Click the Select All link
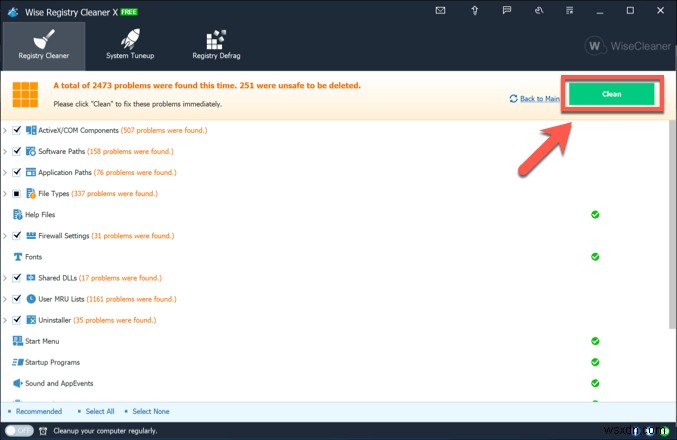677x440 pixels. [100, 411]
